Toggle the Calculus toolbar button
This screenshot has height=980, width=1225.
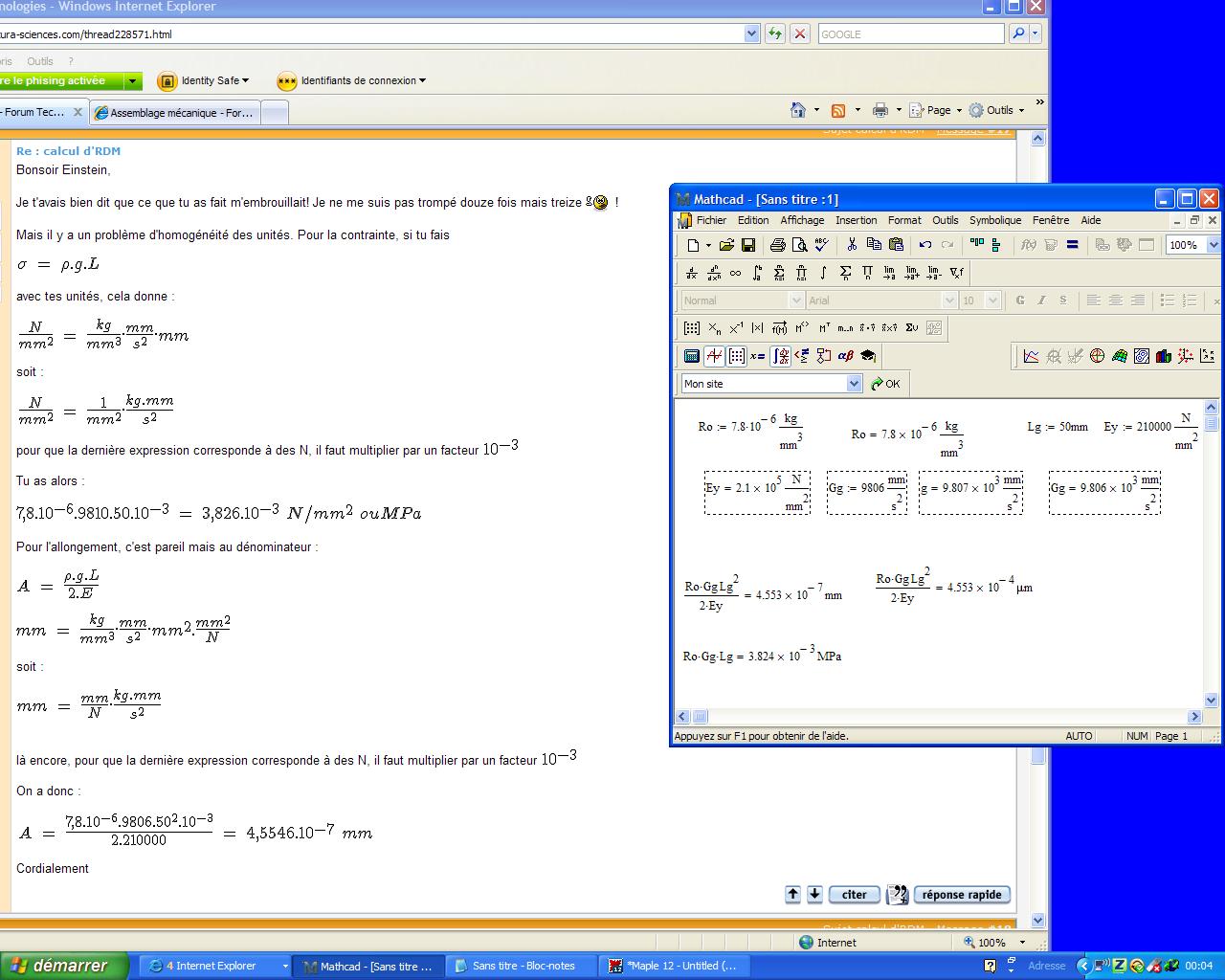pos(780,356)
